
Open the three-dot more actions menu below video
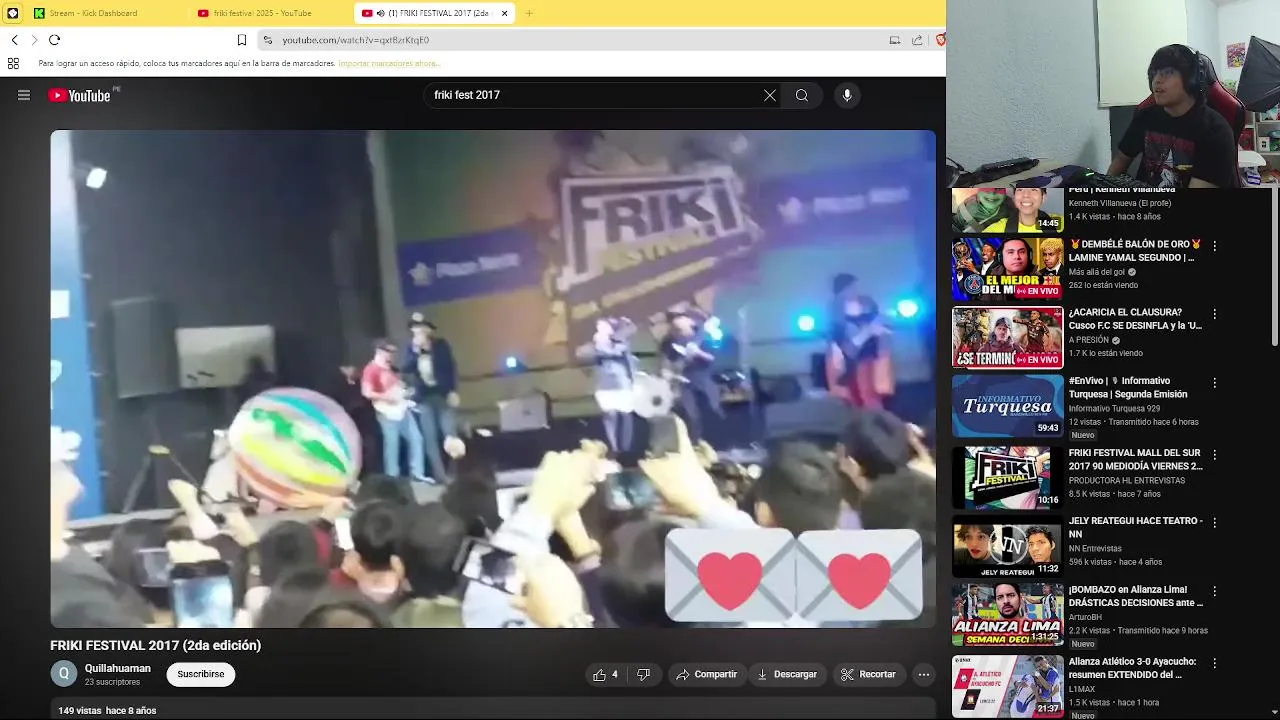coord(924,674)
